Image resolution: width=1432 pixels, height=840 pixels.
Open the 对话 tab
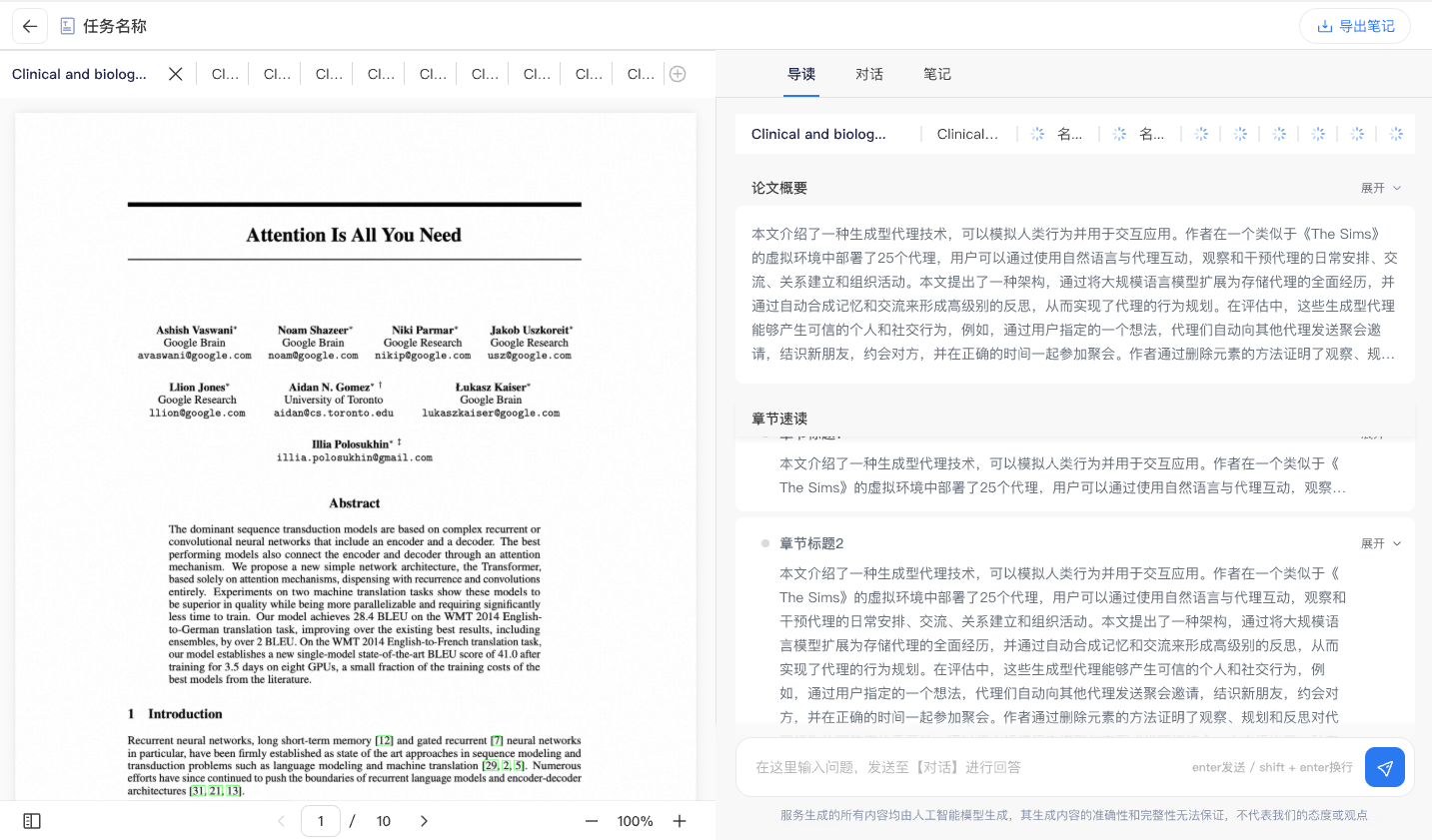869,74
